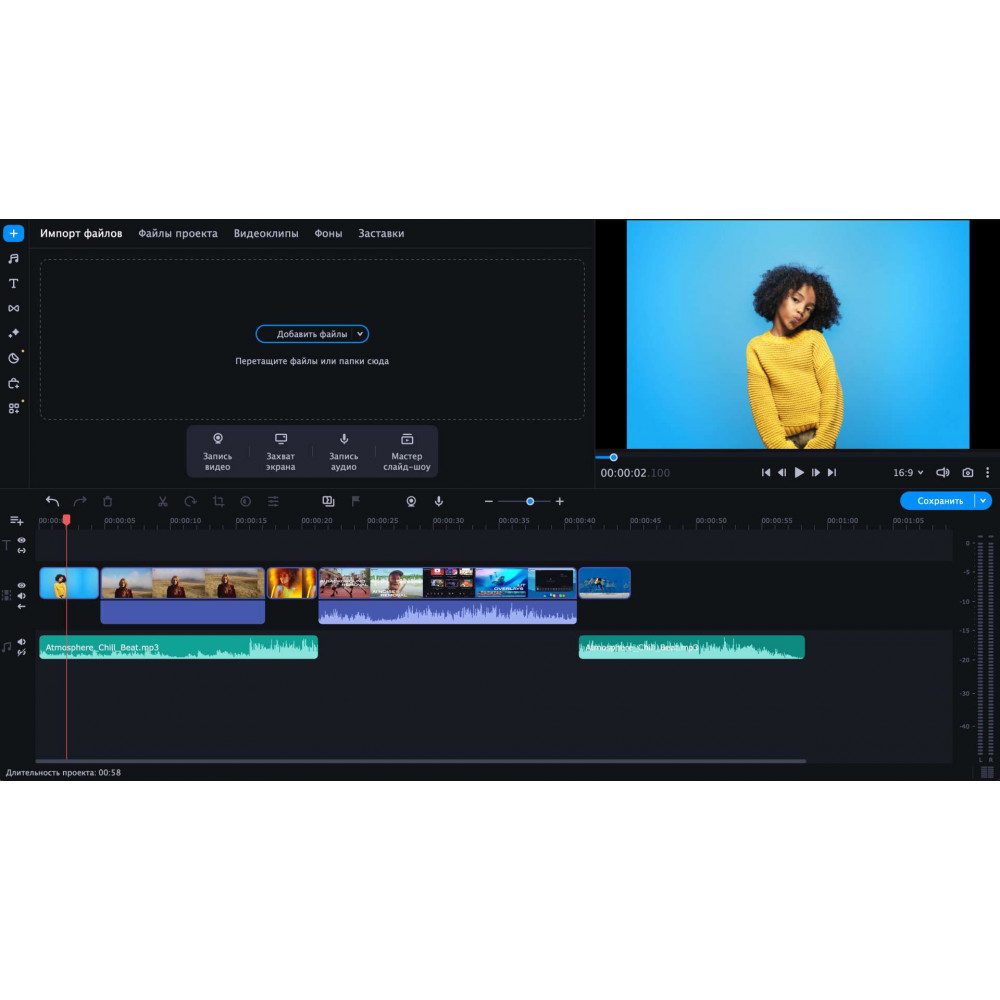Click the timeline zoom slider handle
The width and height of the screenshot is (1000, 1000).
(530, 501)
